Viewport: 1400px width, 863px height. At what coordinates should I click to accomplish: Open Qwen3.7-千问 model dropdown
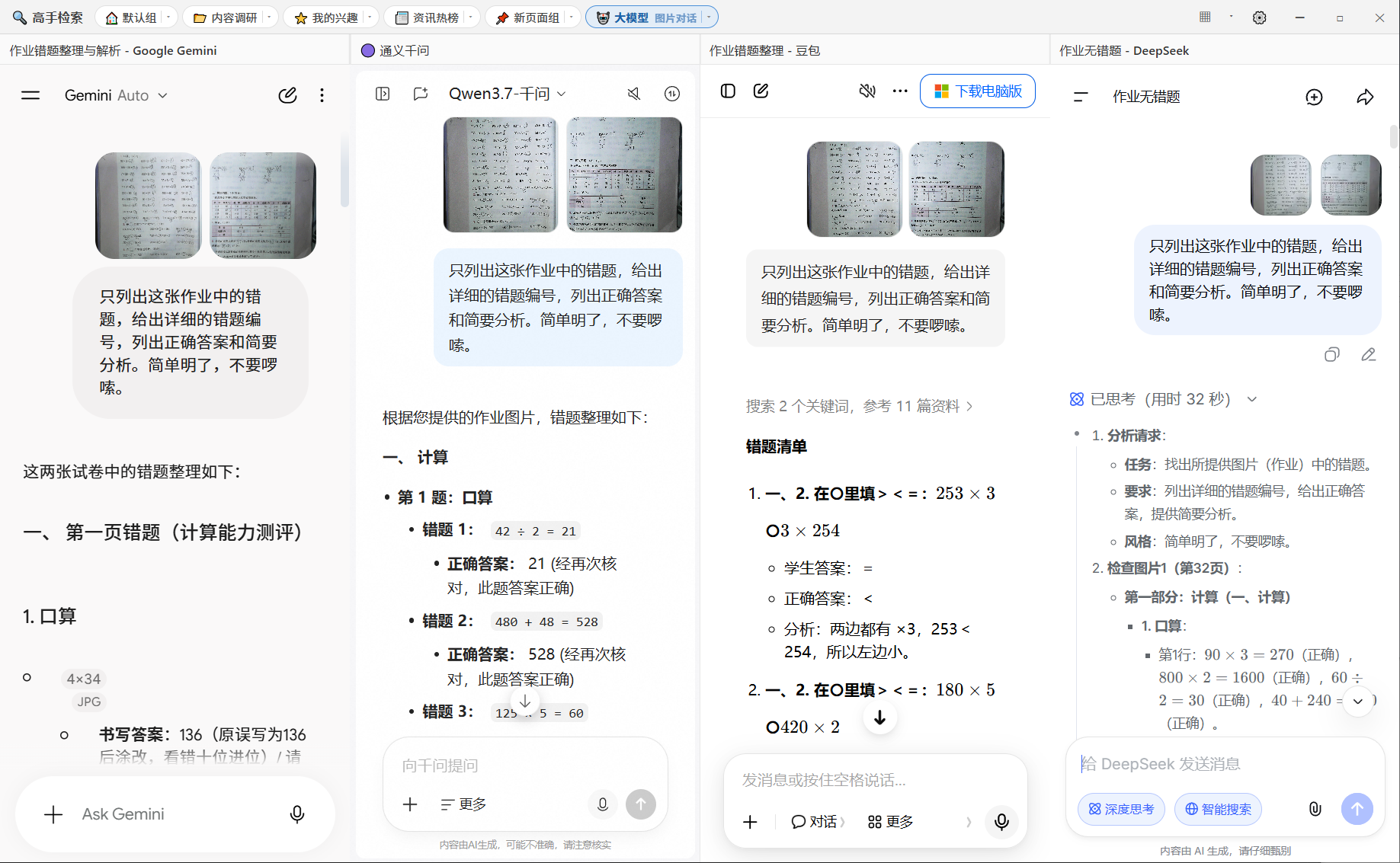(x=507, y=94)
